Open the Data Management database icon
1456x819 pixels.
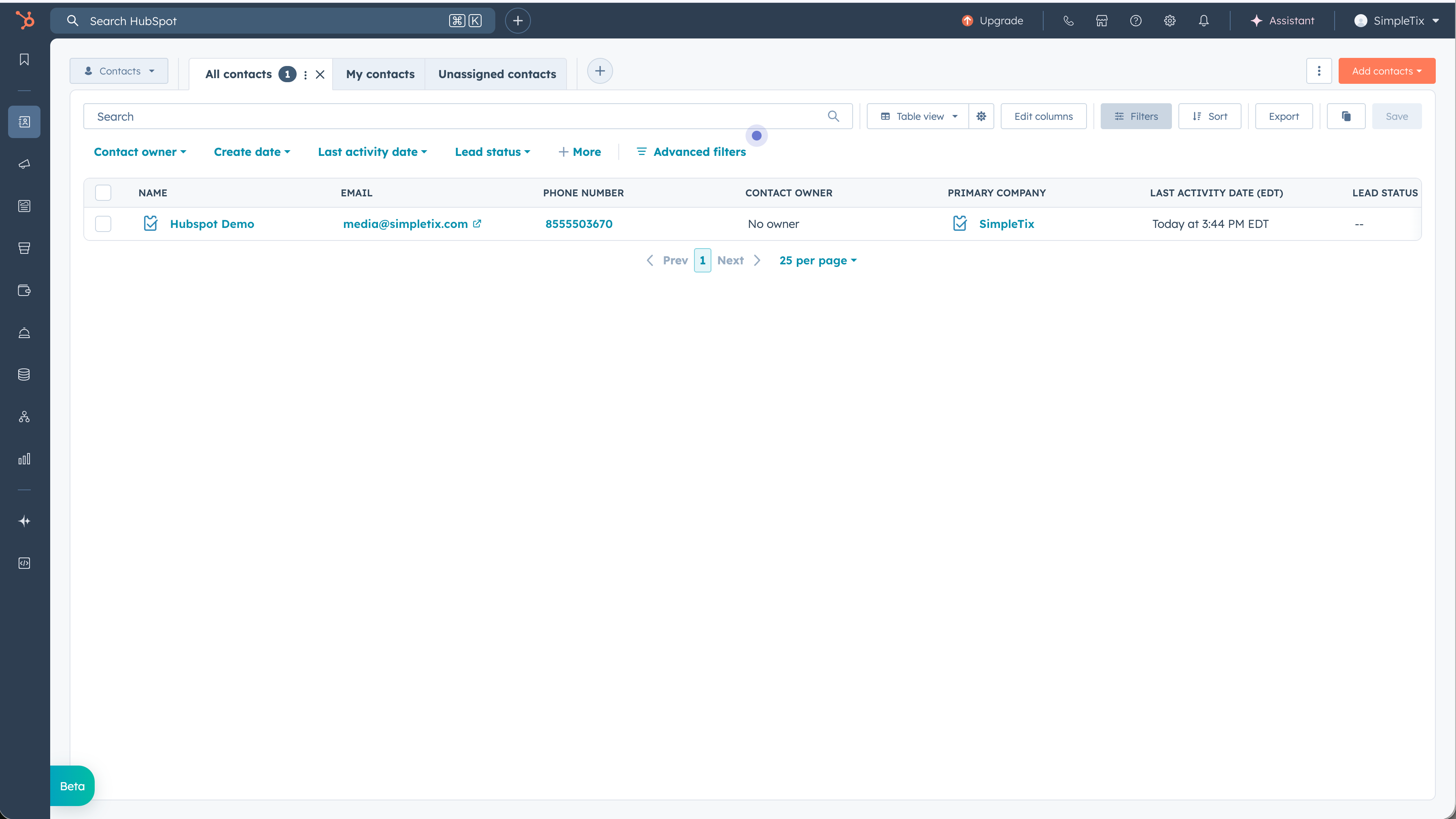24,374
